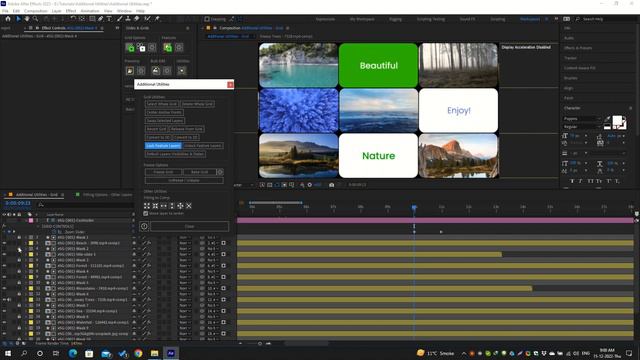Select the Eraser tool

point(137,19)
